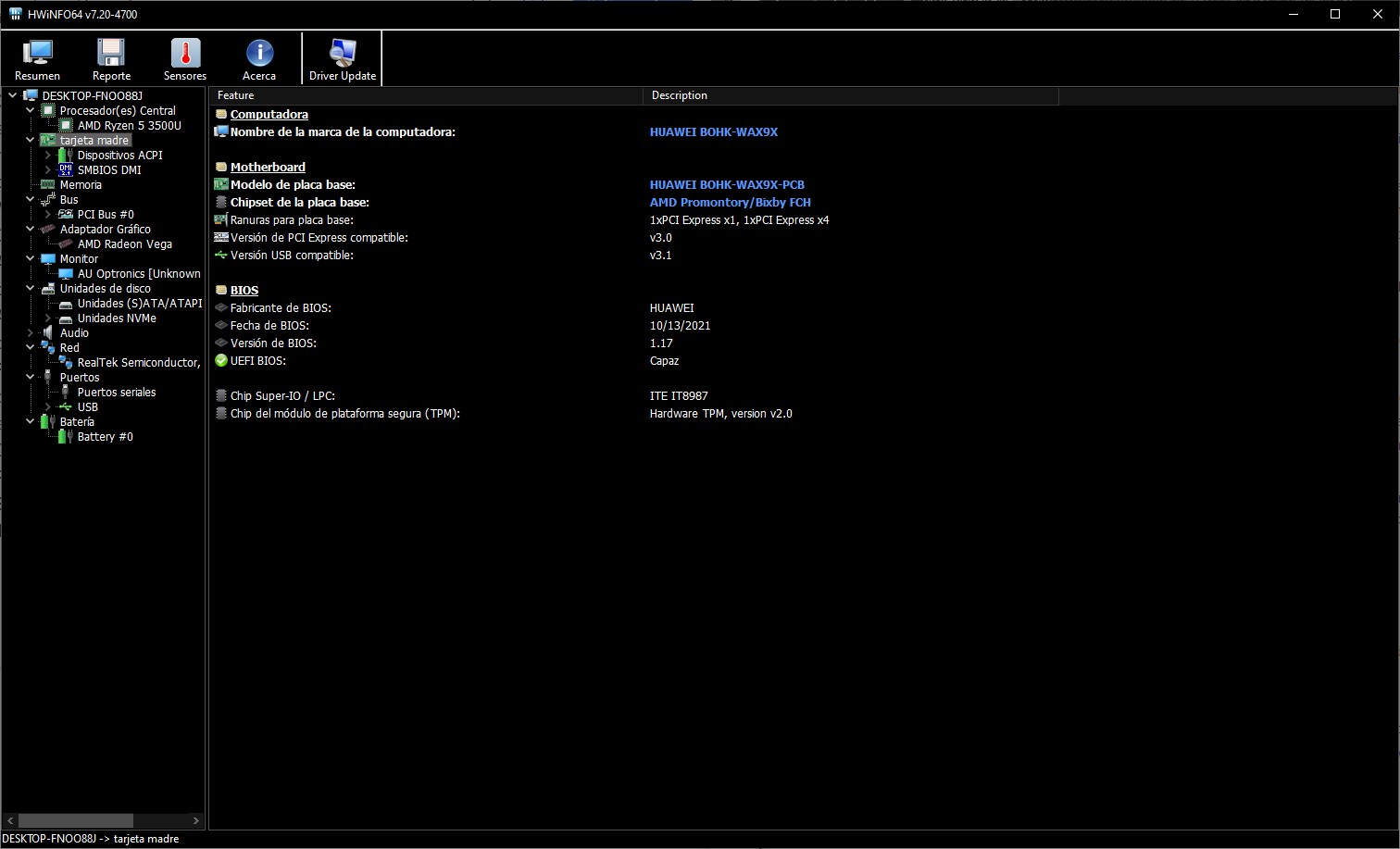This screenshot has width=1400, height=849.
Task: Select the Red tree item
Action: 69,347
